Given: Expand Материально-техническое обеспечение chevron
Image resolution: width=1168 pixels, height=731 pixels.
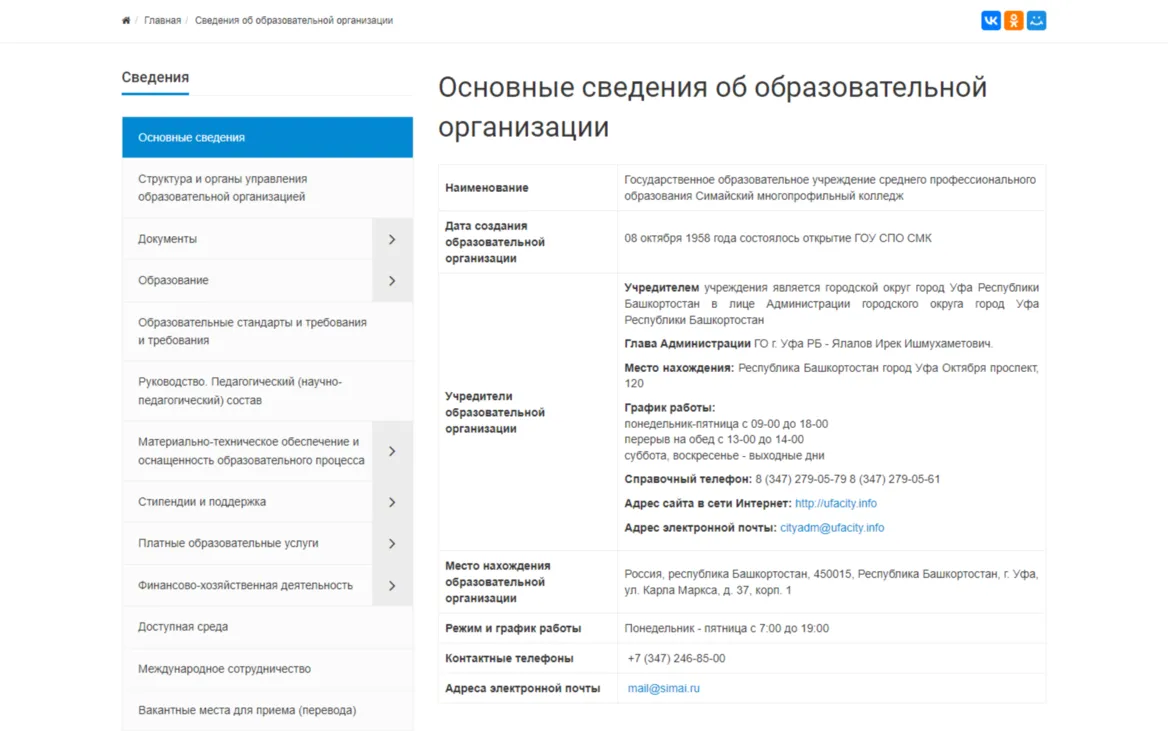Looking at the screenshot, I should (393, 451).
